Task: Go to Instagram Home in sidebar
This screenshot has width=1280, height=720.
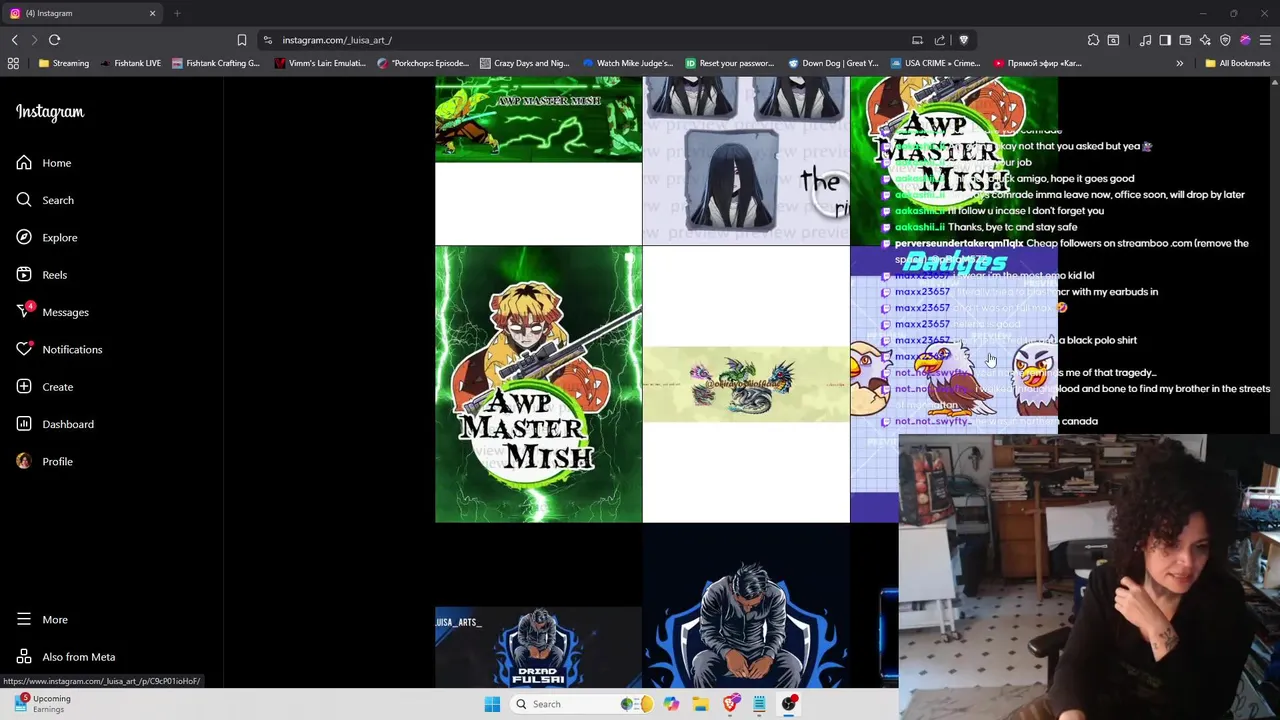Action: 43,163
